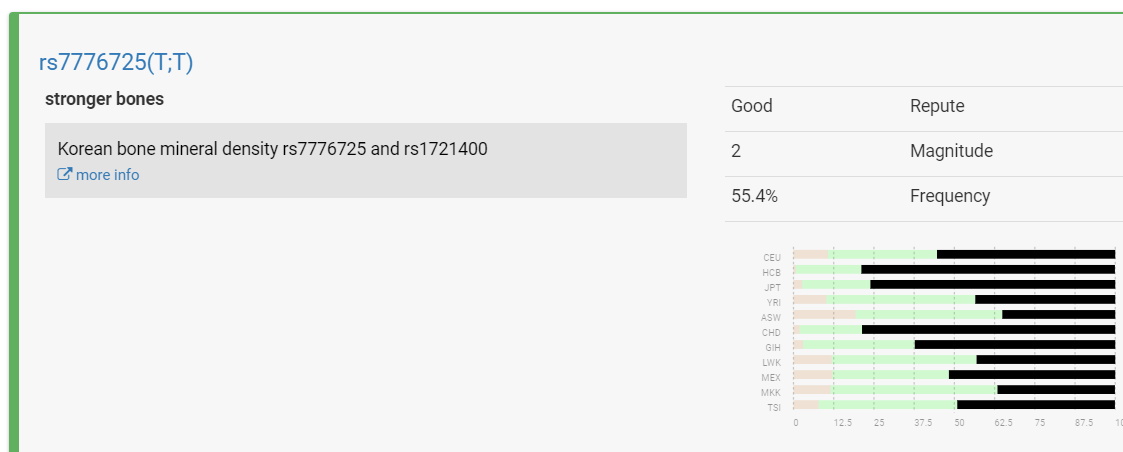The height and width of the screenshot is (452, 1123).
Task: Click the HCB population bar's black segment
Action: [987, 270]
